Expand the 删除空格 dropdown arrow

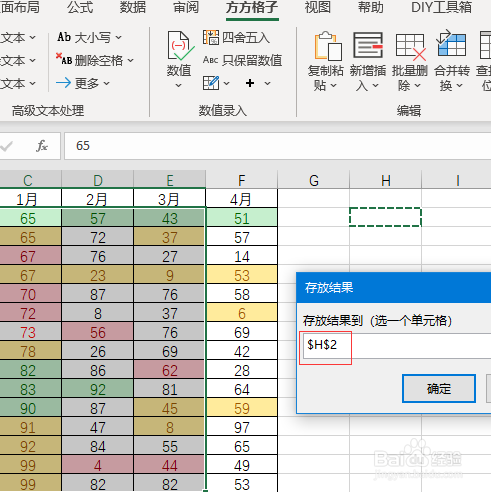131,60
